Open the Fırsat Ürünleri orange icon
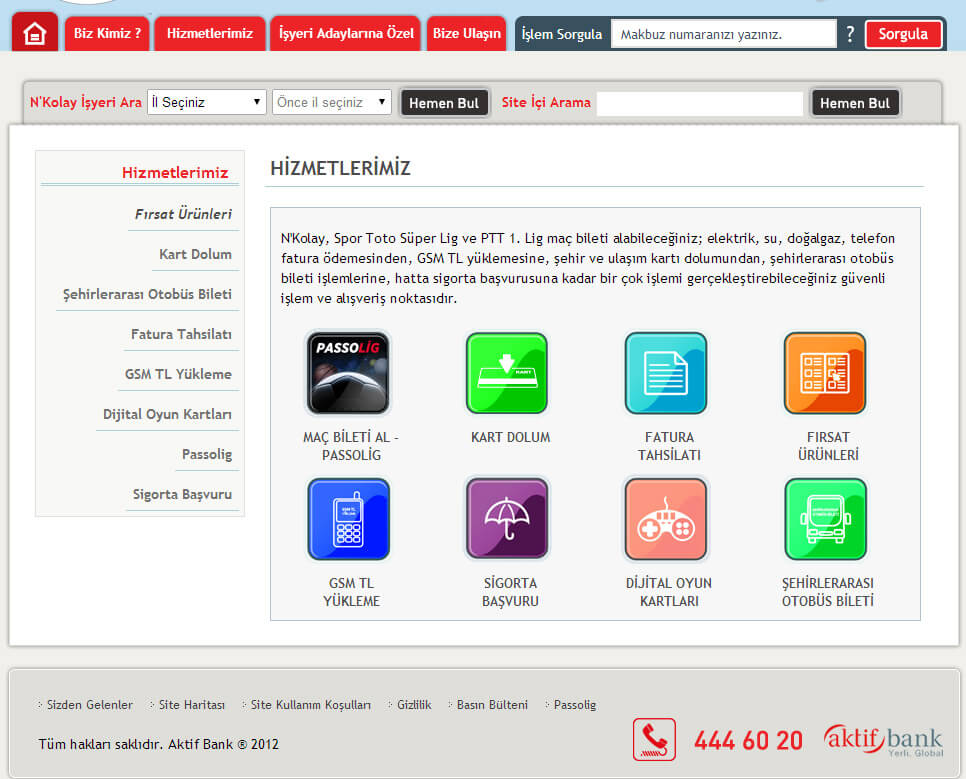 click(825, 373)
